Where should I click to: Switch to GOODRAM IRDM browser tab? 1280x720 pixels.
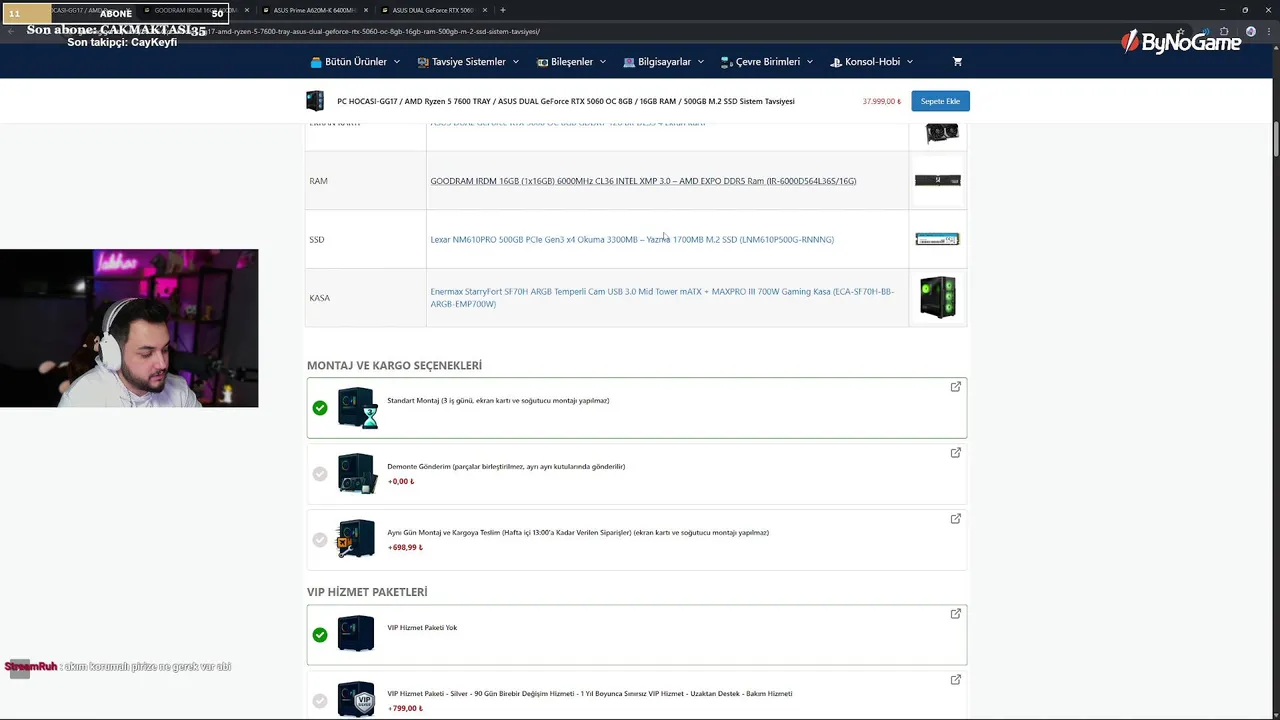(x=196, y=10)
